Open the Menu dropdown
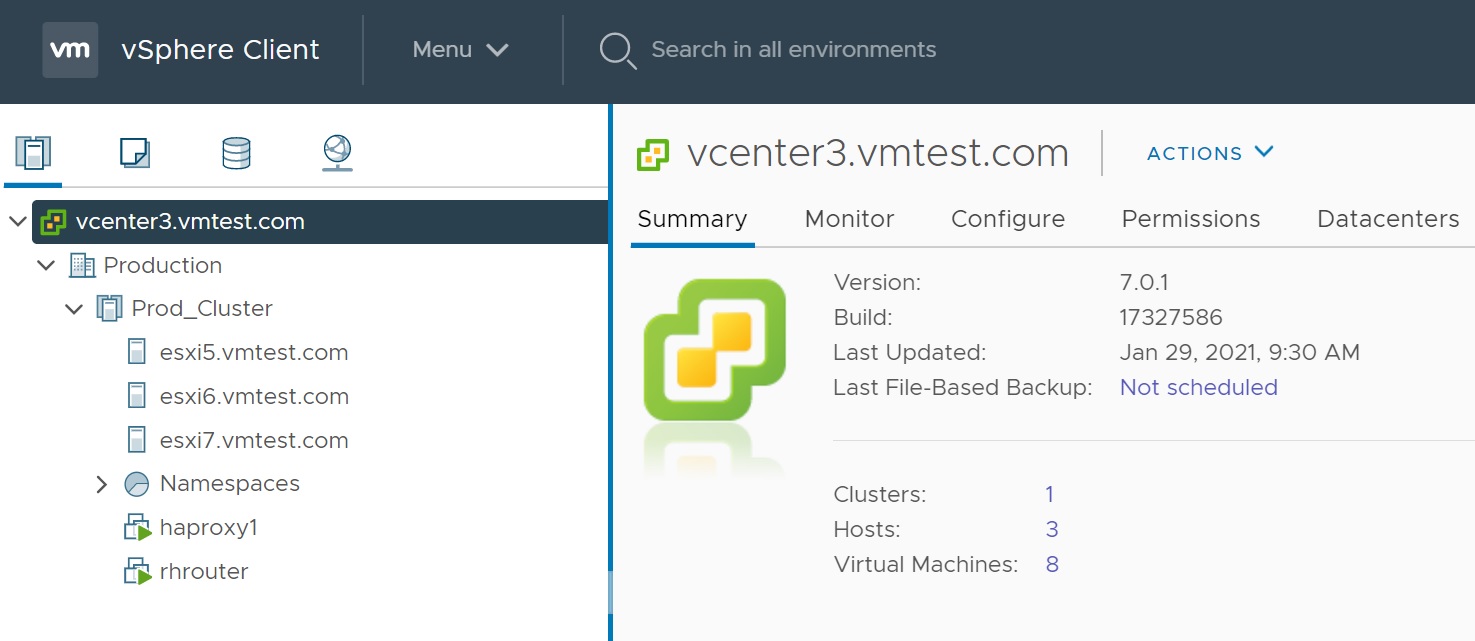The width and height of the screenshot is (1475, 641). coord(460,50)
